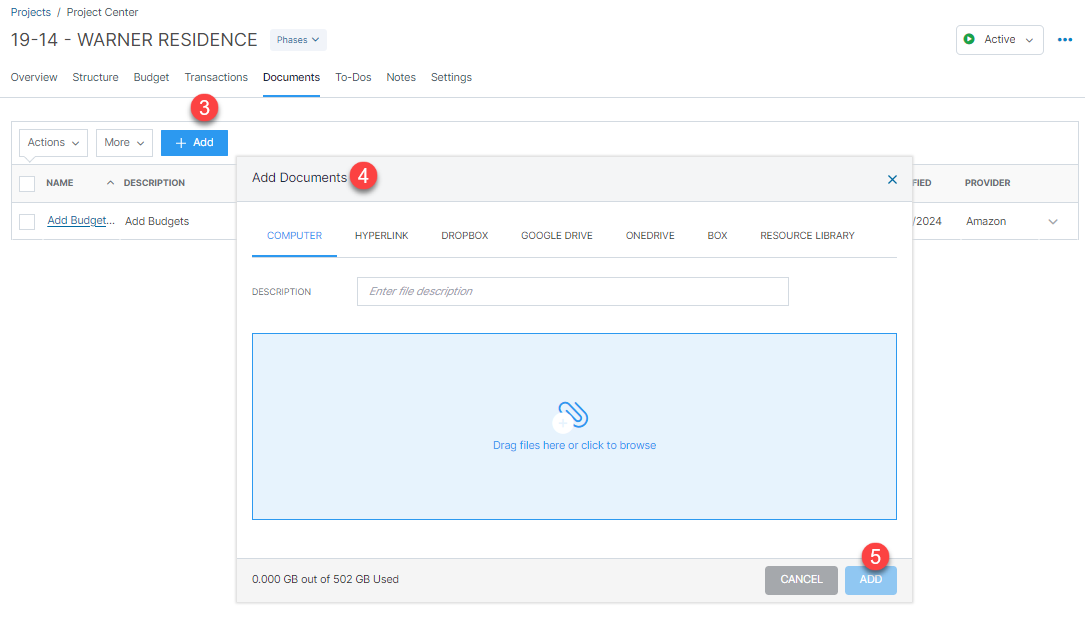Screen dimensions: 1085x618
Task: Open the GOOGLE DRIVE tab in Add Documents
Action: click(x=556, y=235)
